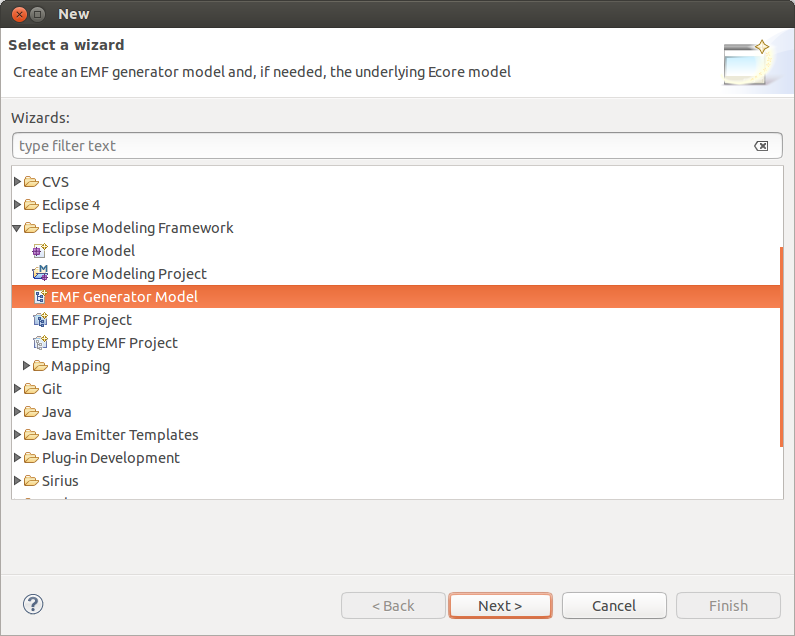Expand the Java Emitter Templates category

tap(17, 435)
